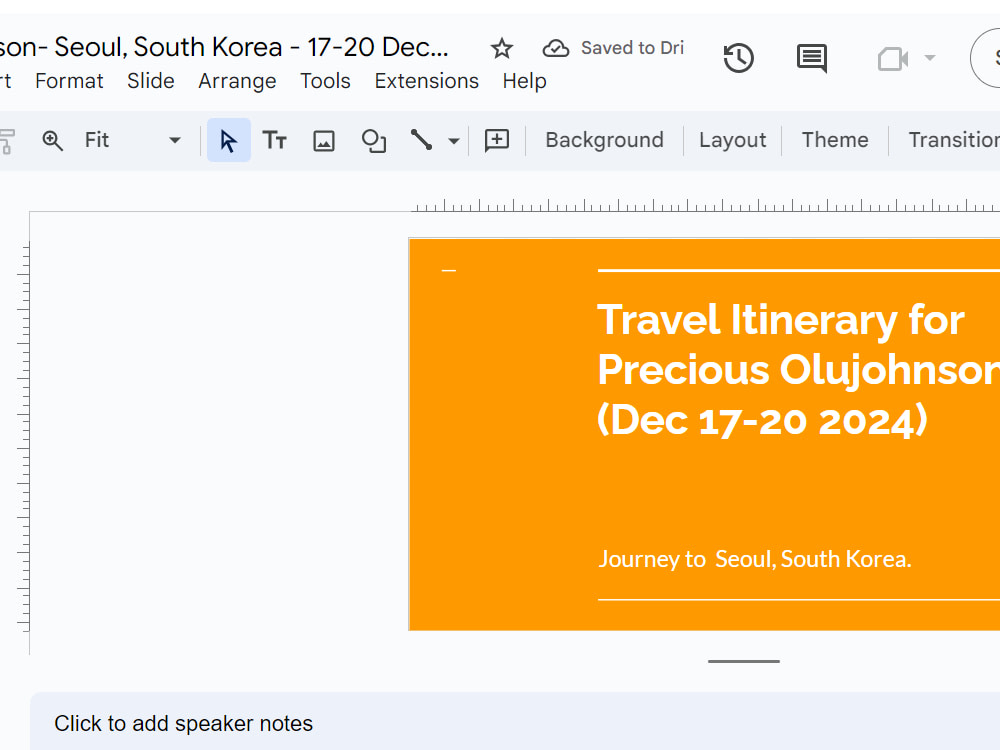The width and height of the screenshot is (1000, 750).
Task: Open the Layout options
Action: pos(733,140)
